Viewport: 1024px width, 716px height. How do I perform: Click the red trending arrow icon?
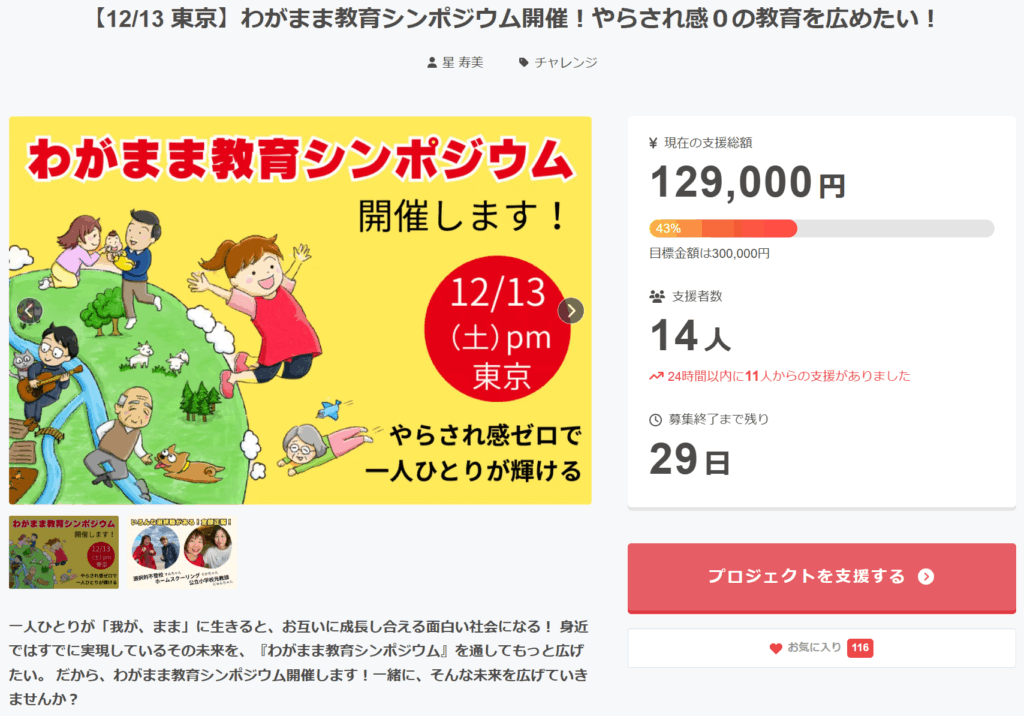pos(656,377)
